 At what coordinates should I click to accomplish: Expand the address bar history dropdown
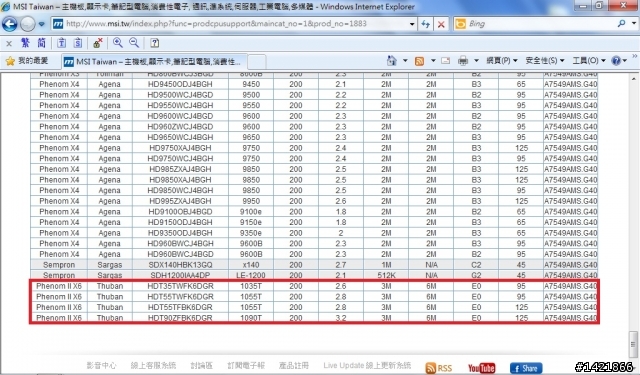point(412,24)
